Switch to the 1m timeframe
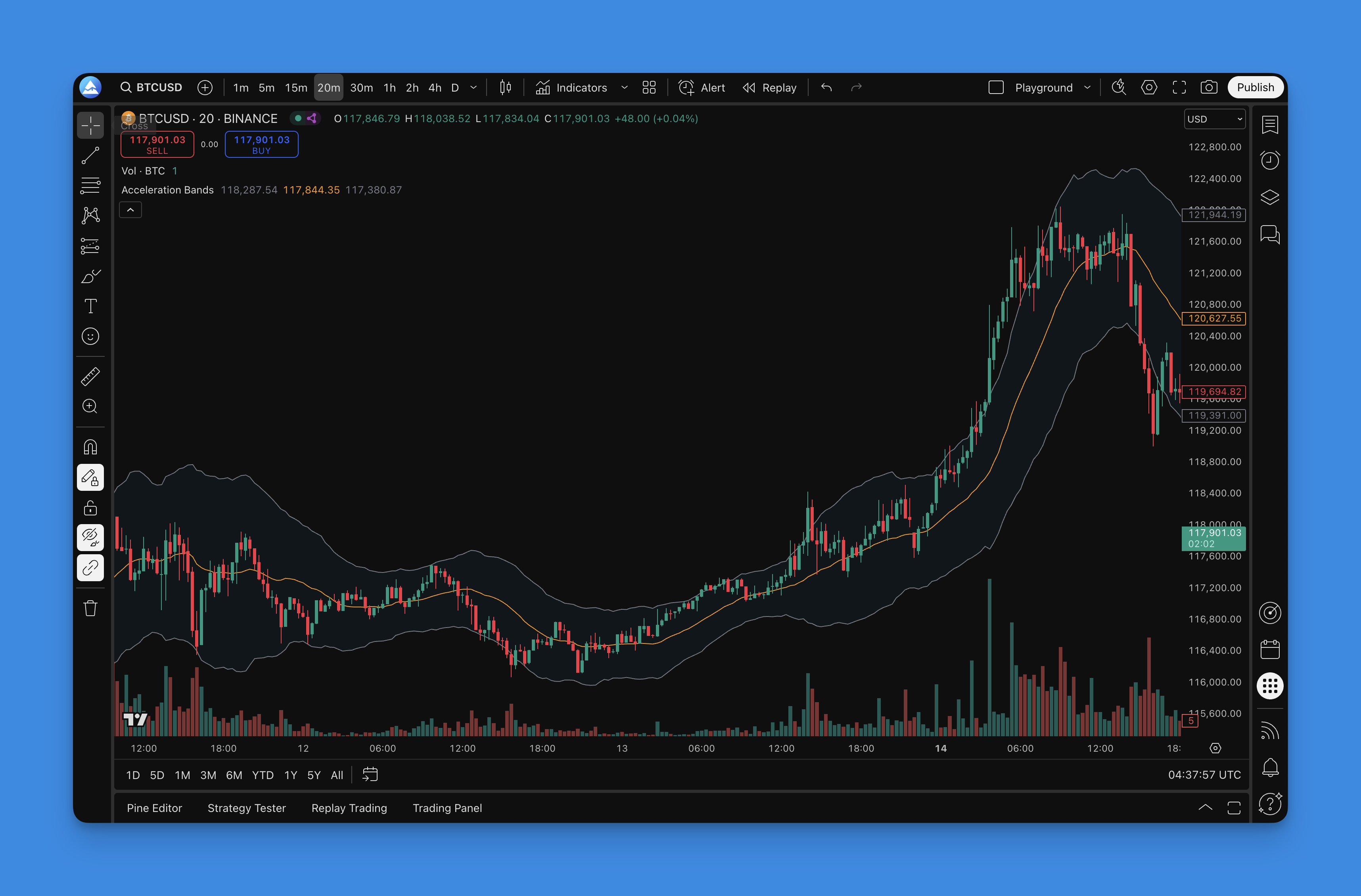This screenshot has height=896, width=1361. point(241,88)
